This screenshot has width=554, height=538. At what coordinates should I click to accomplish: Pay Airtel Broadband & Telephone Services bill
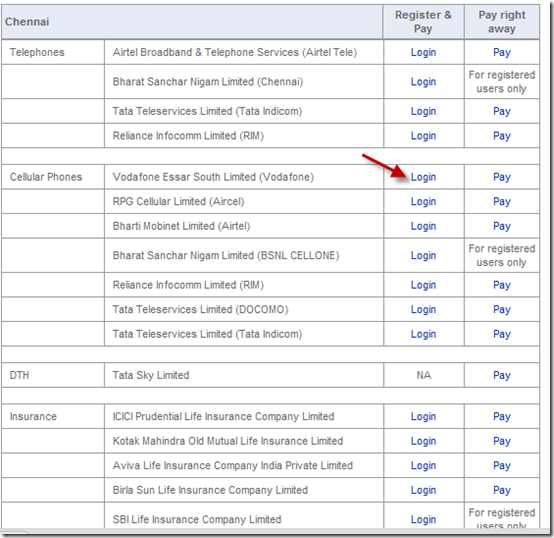point(502,52)
